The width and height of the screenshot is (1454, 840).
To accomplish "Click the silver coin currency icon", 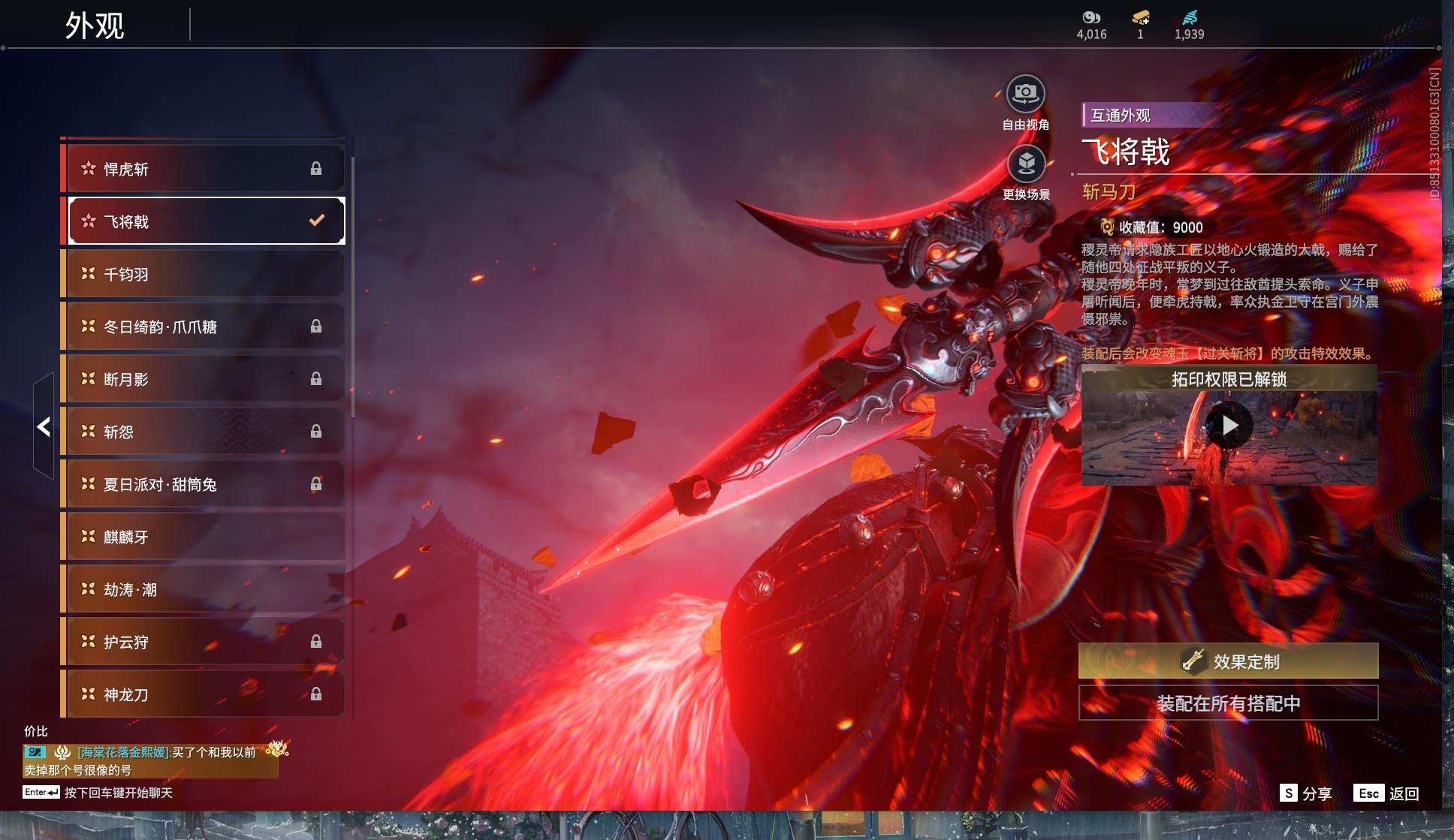I will (x=1091, y=17).
